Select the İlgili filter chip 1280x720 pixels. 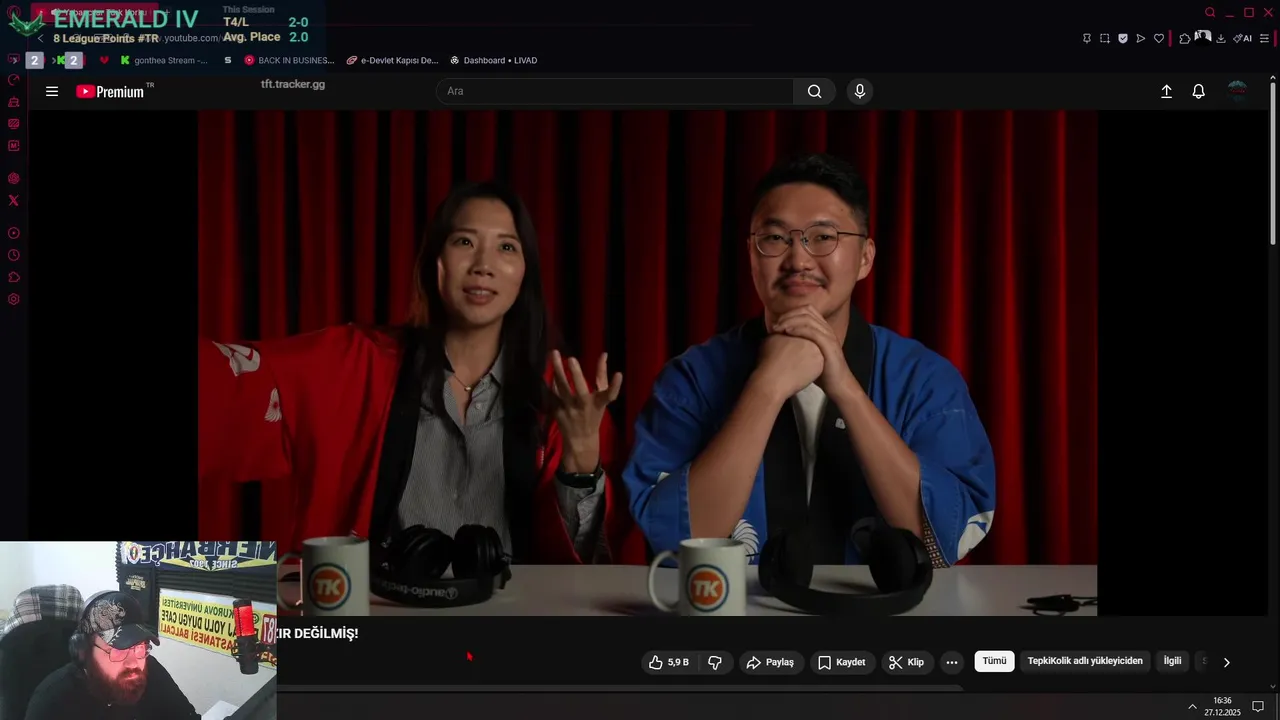(1172, 661)
